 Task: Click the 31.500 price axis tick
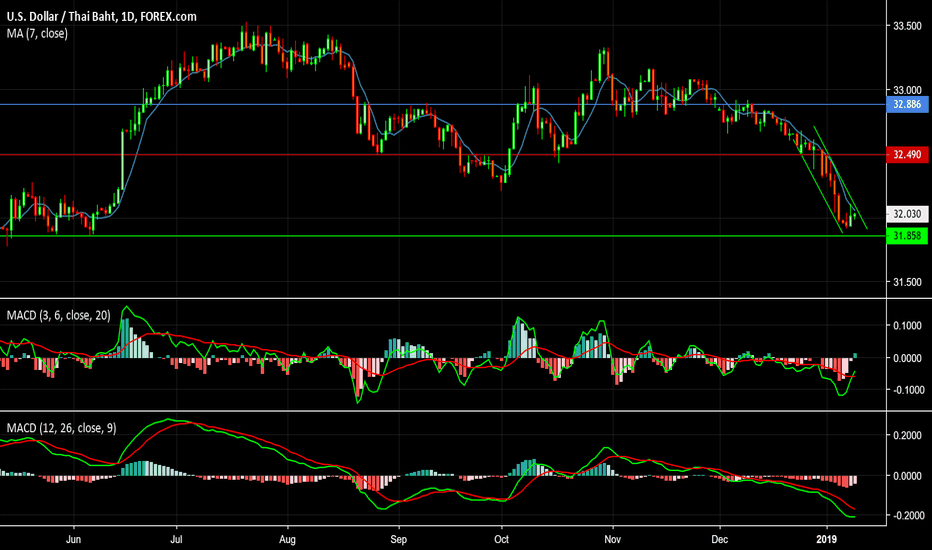pos(907,282)
